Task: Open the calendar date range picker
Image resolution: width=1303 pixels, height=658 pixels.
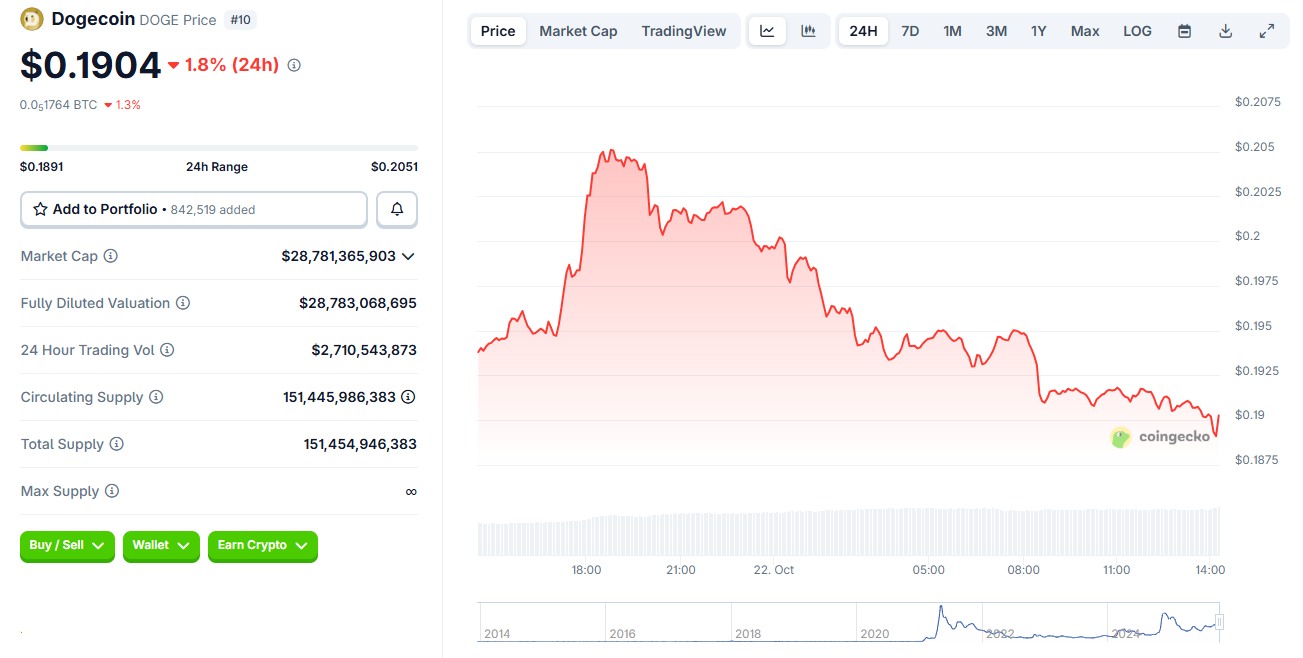Action: click(1184, 31)
